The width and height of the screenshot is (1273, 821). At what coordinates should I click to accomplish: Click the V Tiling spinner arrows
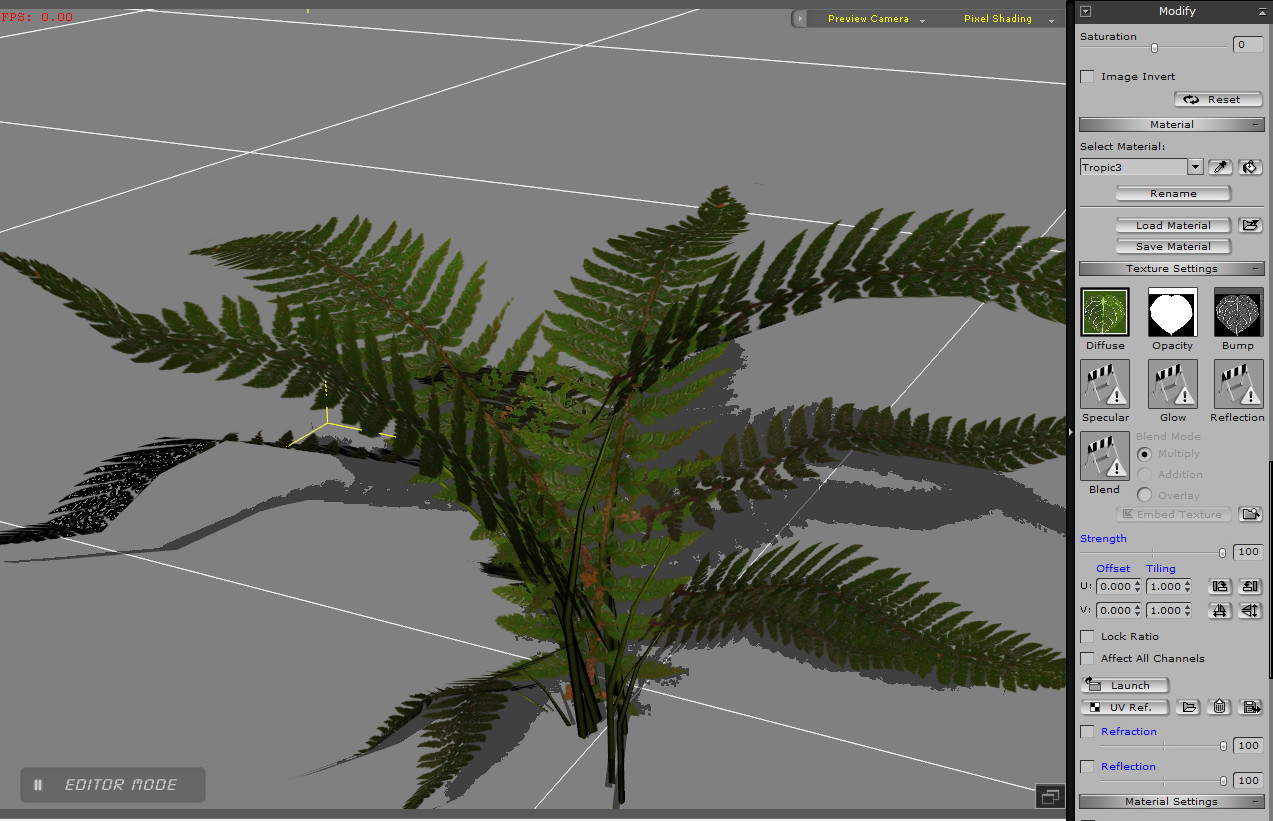pyautogui.click(x=1188, y=610)
